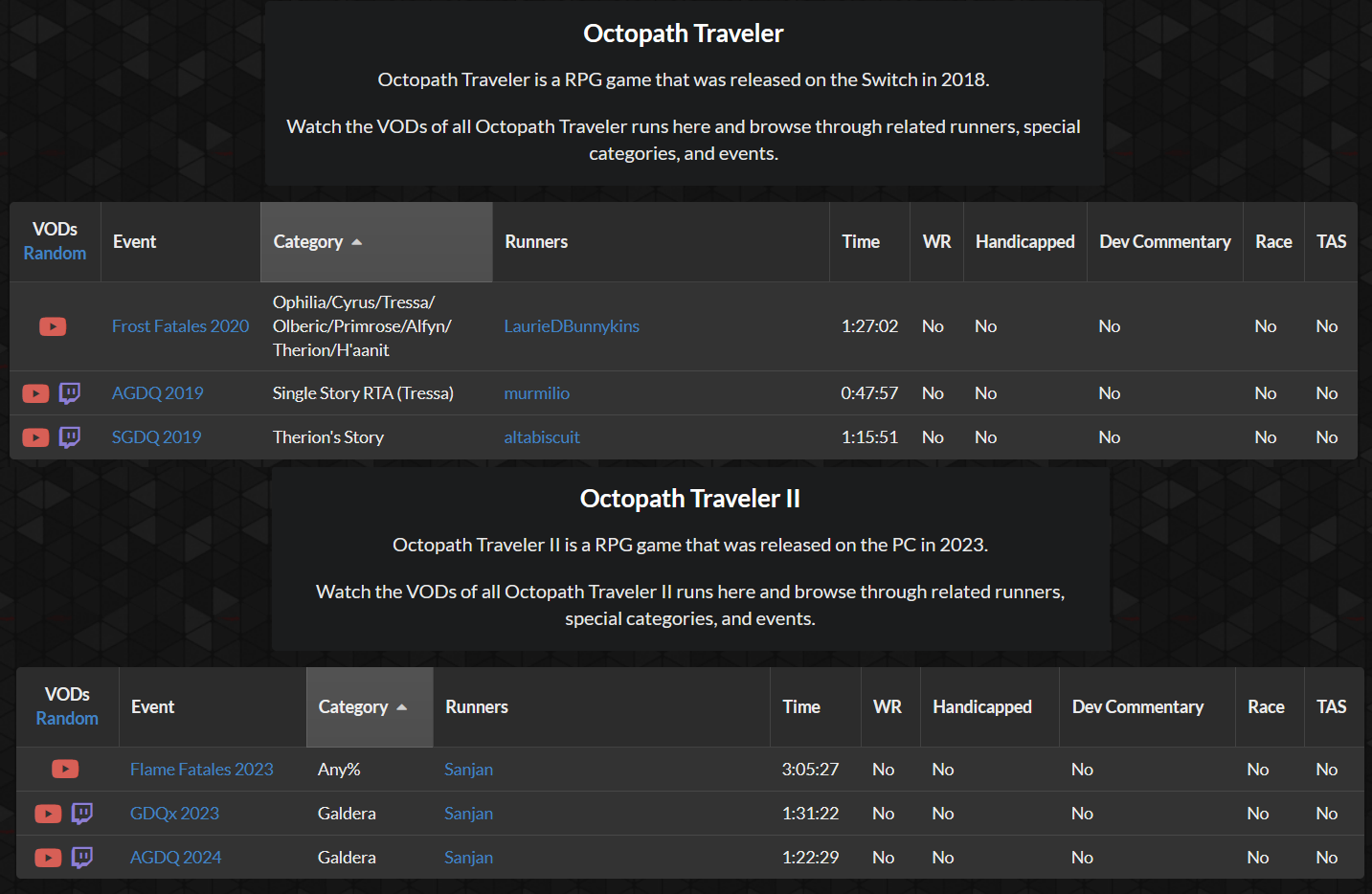The image size is (1372, 894).
Task: Open Sanjan link in the AGDQ 2024 row
Action: (468, 858)
